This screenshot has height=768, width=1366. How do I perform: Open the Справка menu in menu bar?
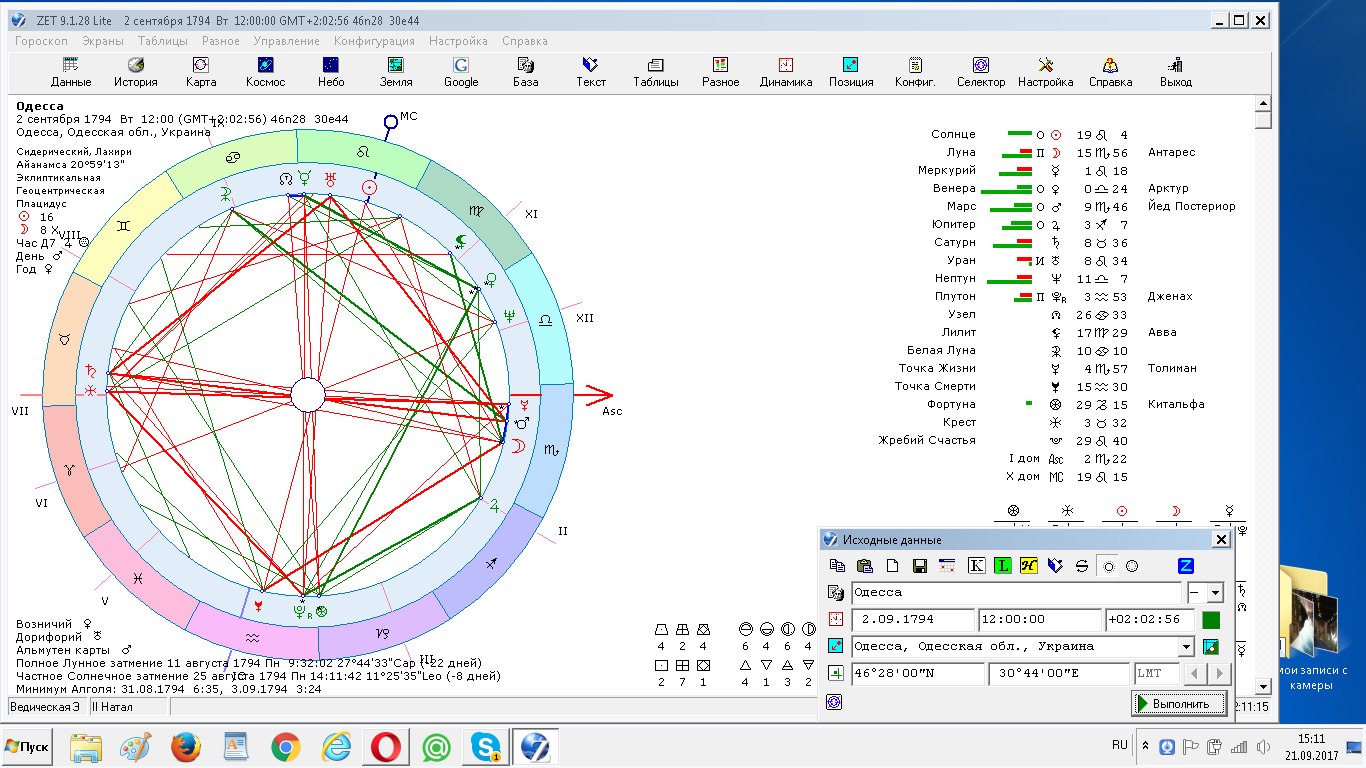click(524, 41)
